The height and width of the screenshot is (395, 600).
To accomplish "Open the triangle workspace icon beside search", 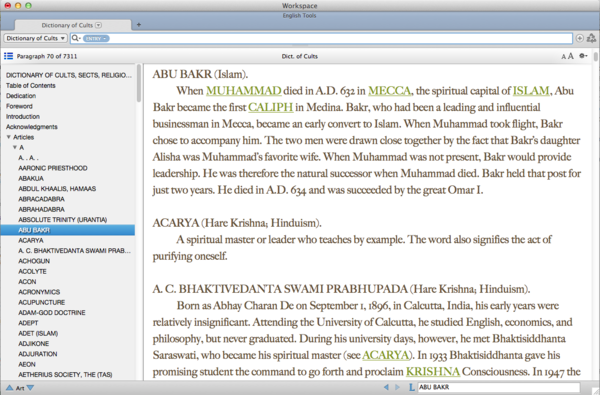I will (591, 38).
